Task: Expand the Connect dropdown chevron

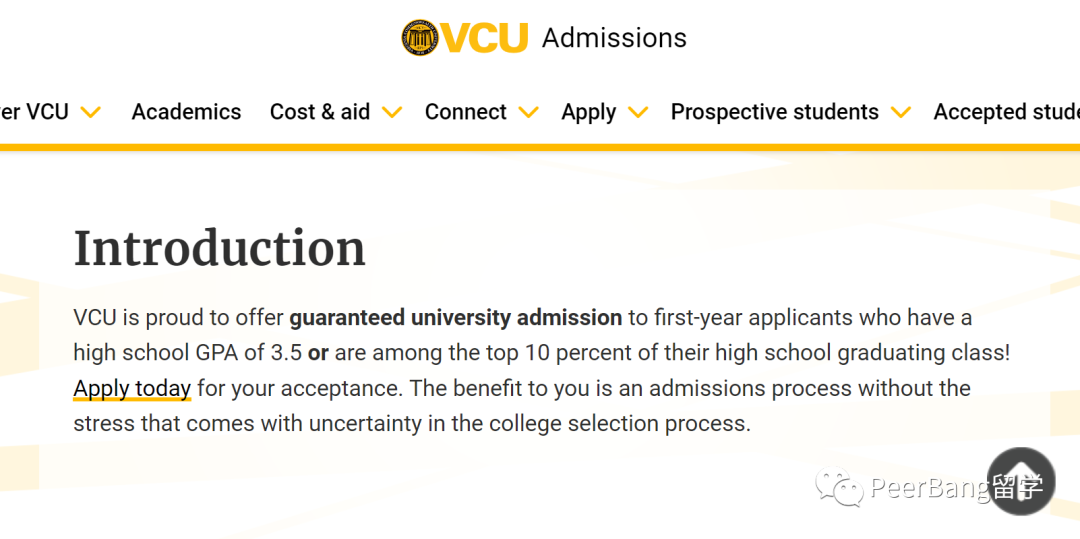Action: tap(528, 112)
